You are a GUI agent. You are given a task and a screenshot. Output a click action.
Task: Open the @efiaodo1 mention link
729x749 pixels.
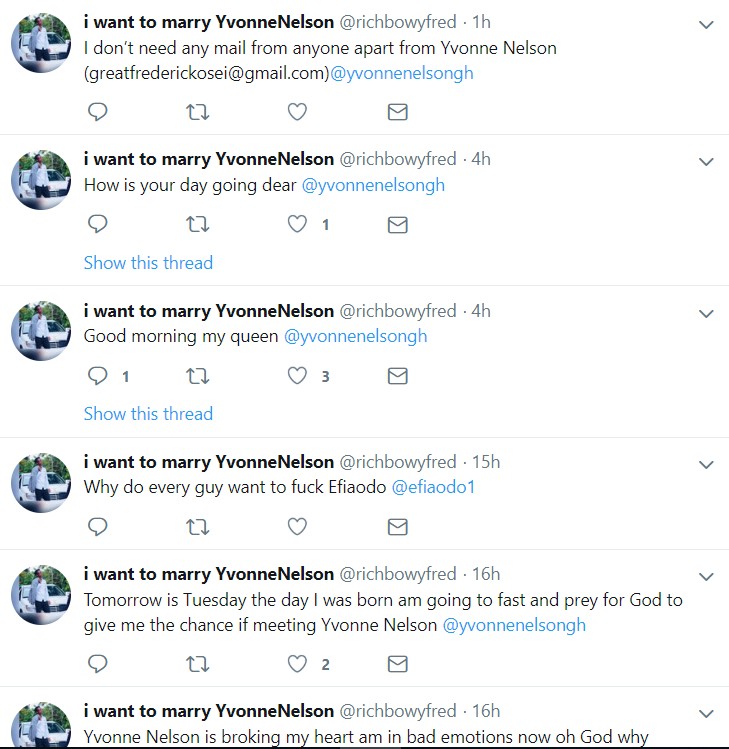433,487
